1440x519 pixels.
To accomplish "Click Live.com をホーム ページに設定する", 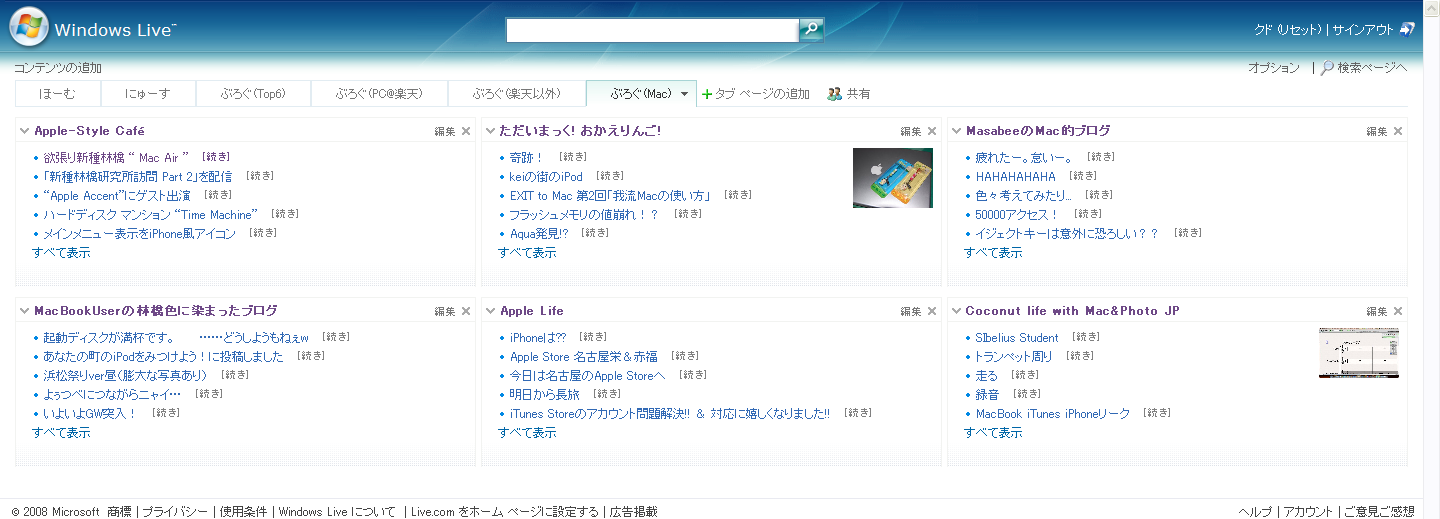I will pyautogui.click(x=505, y=512).
